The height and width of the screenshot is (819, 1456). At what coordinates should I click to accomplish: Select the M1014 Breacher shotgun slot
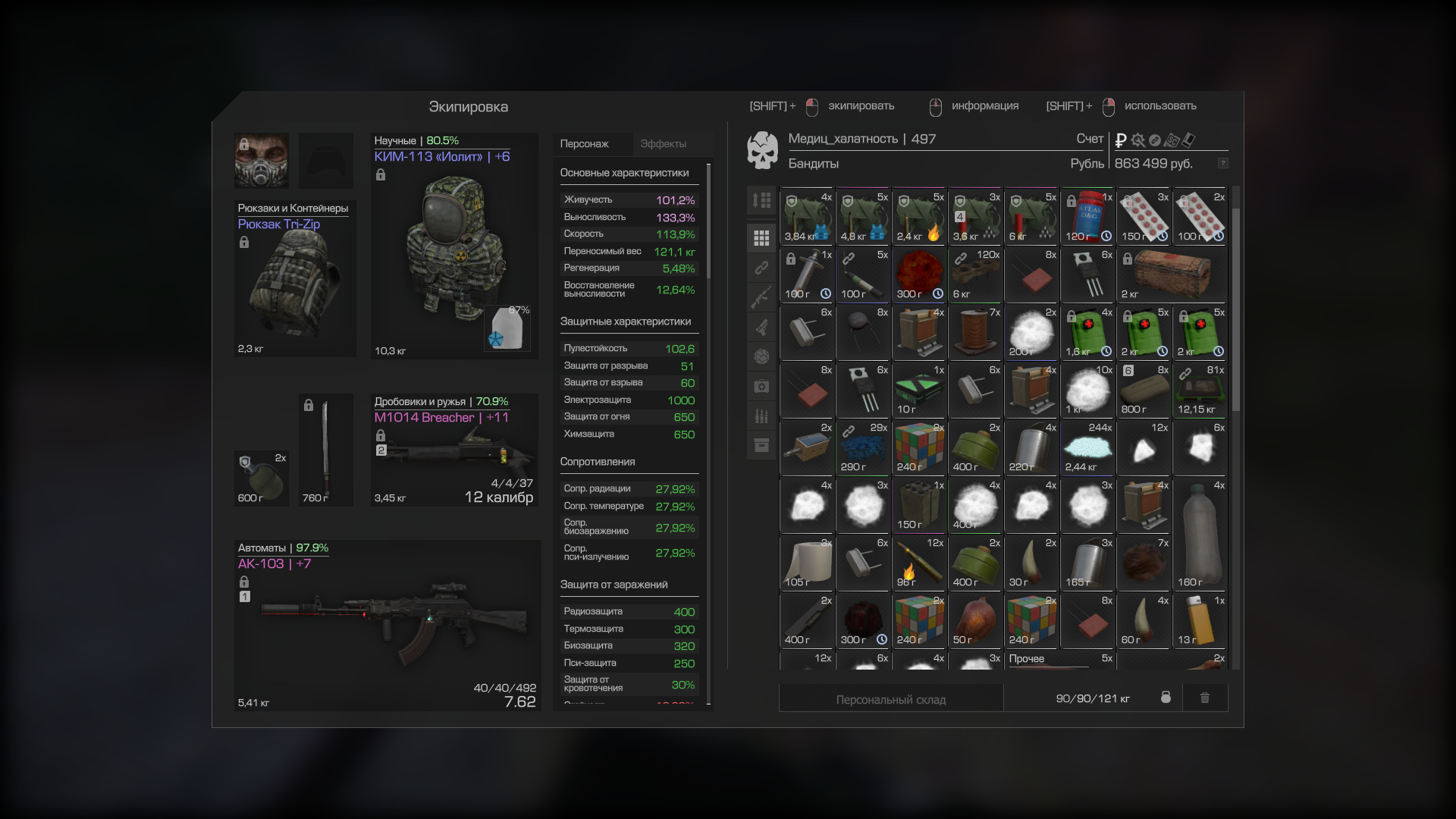coord(454,450)
